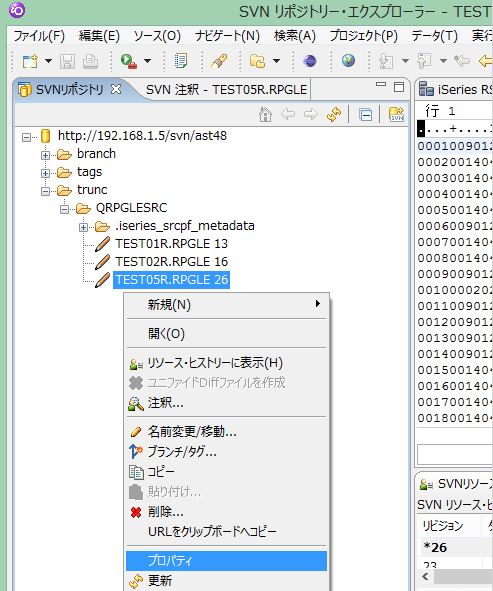Viewport: 493px width, 591px height.
Task: Click the Run external tools icon
Action: [129, 61]
